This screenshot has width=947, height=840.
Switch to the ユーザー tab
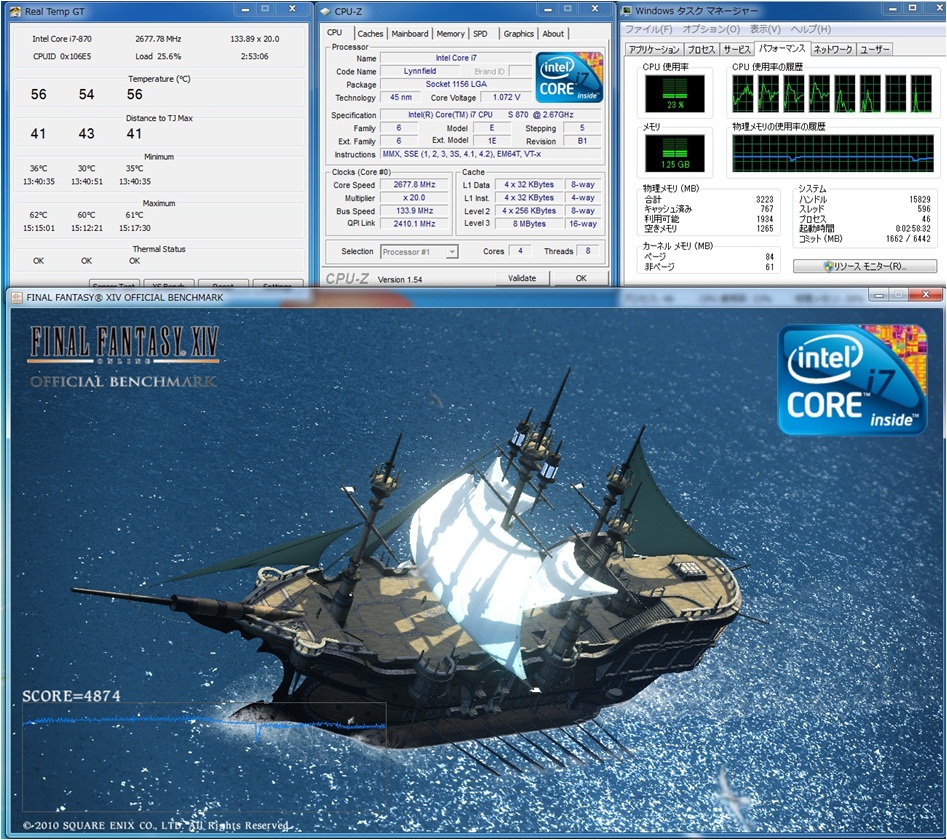(875, 50)
